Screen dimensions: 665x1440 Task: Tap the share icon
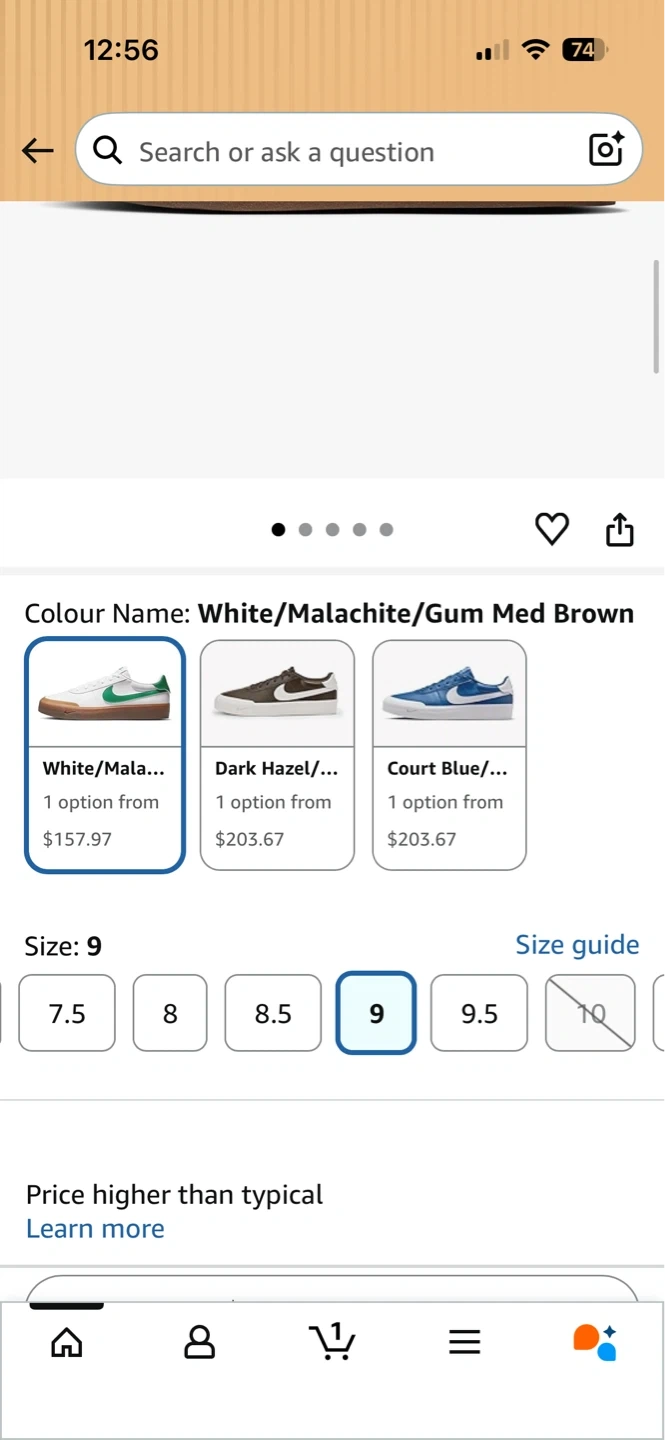620,530
